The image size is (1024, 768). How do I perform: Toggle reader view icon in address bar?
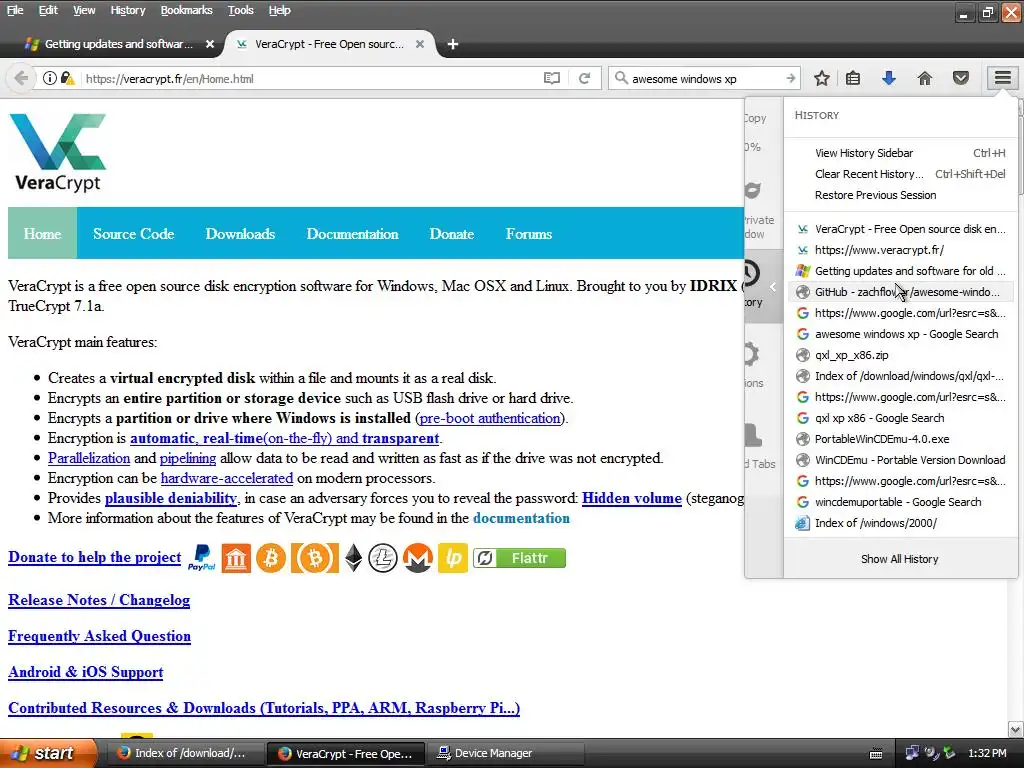pos(552,78)
